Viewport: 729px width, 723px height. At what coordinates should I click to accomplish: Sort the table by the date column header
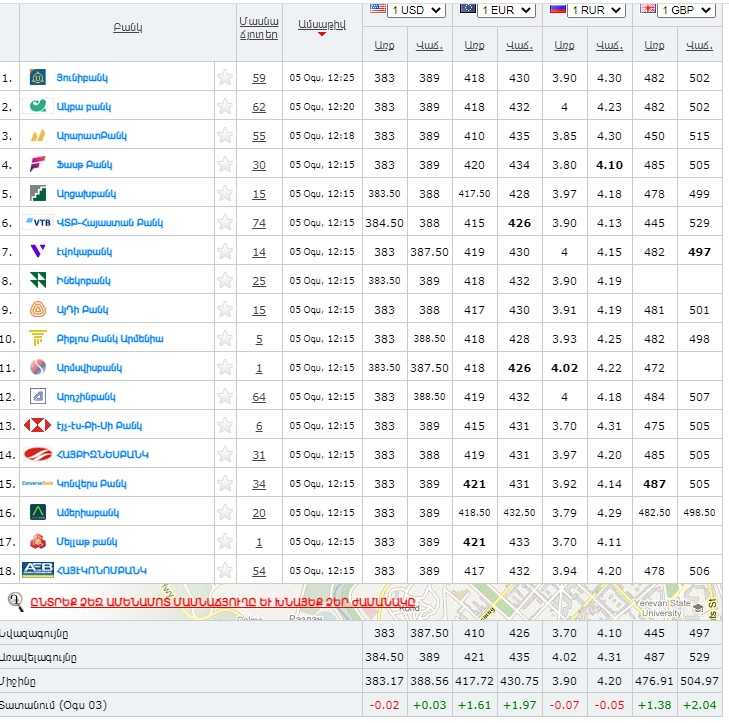pos(321,26)
